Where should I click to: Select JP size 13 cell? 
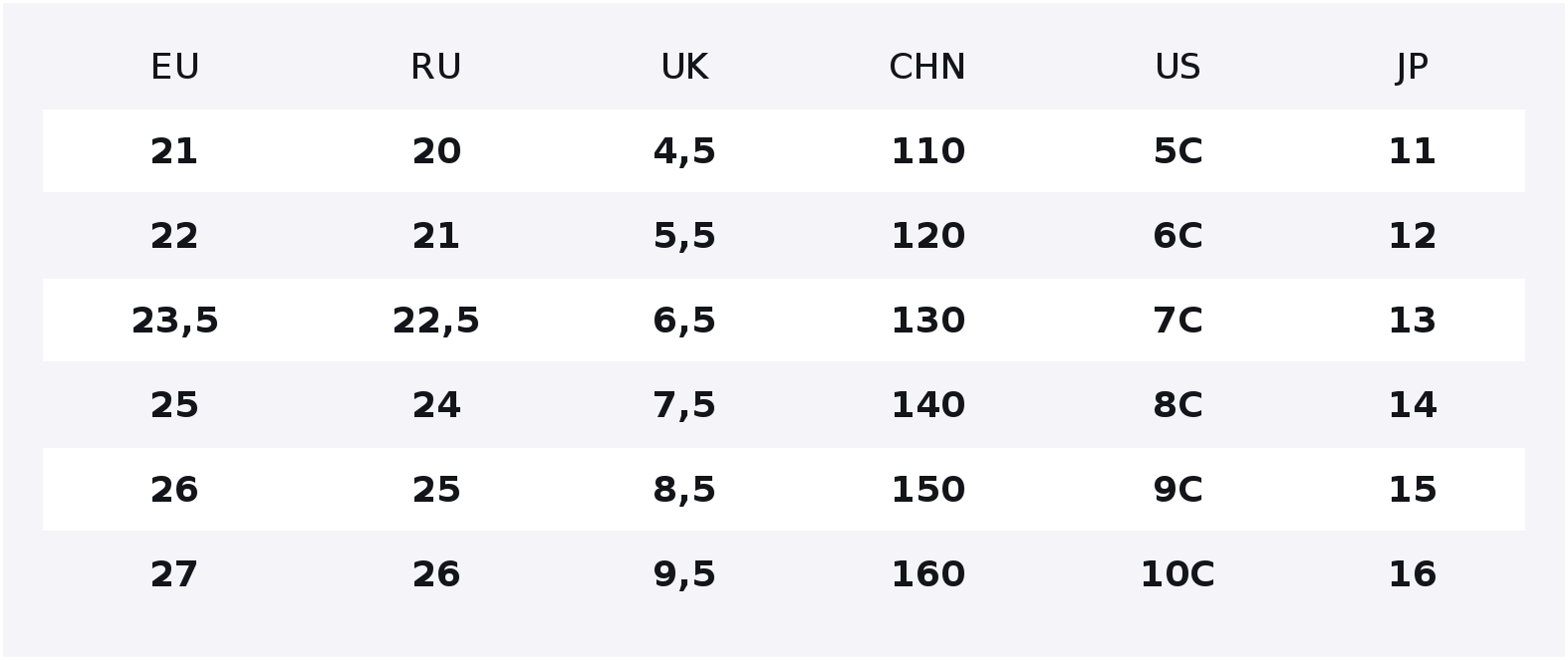coord(1413,321)
